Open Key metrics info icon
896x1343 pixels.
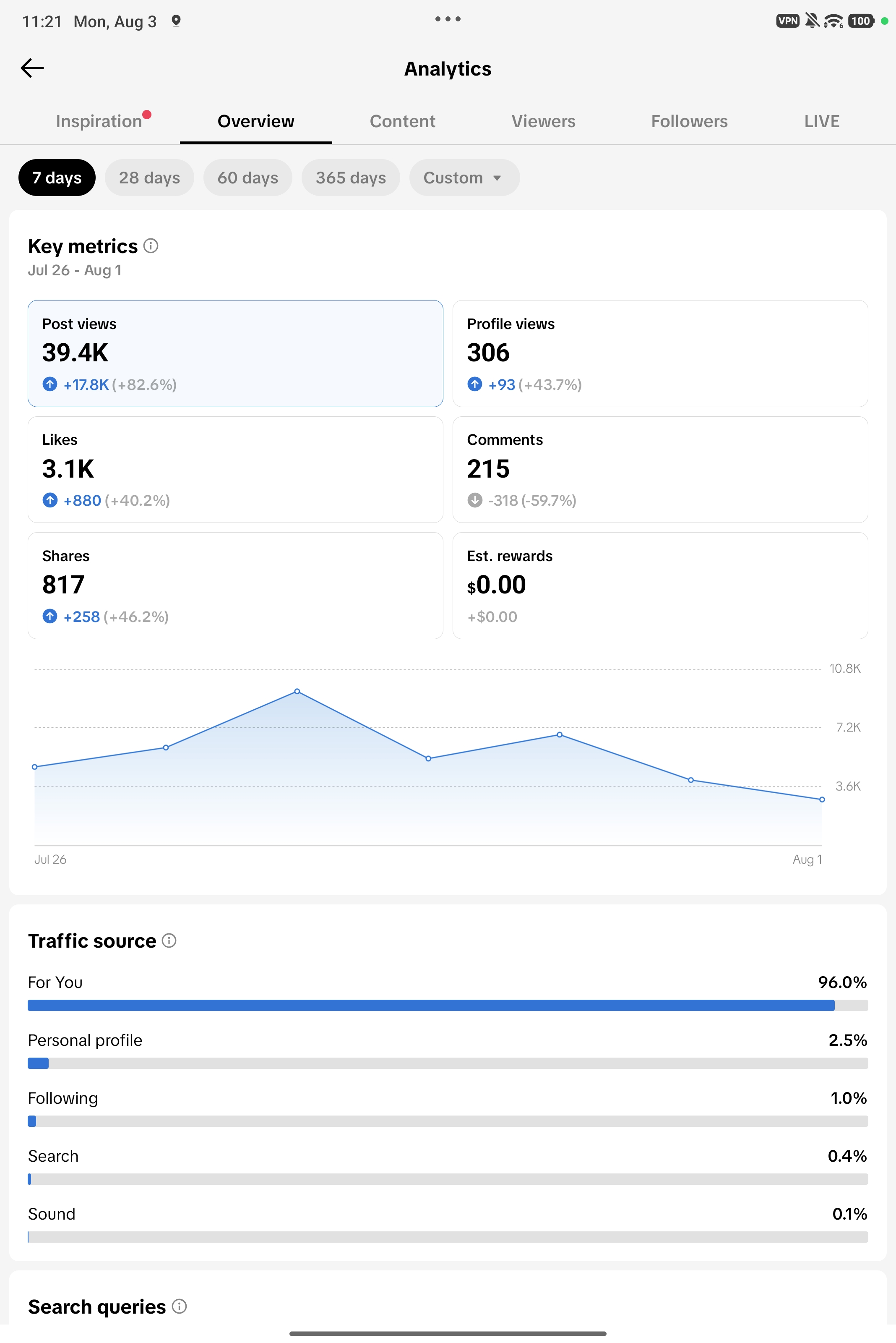click(151, 246)
